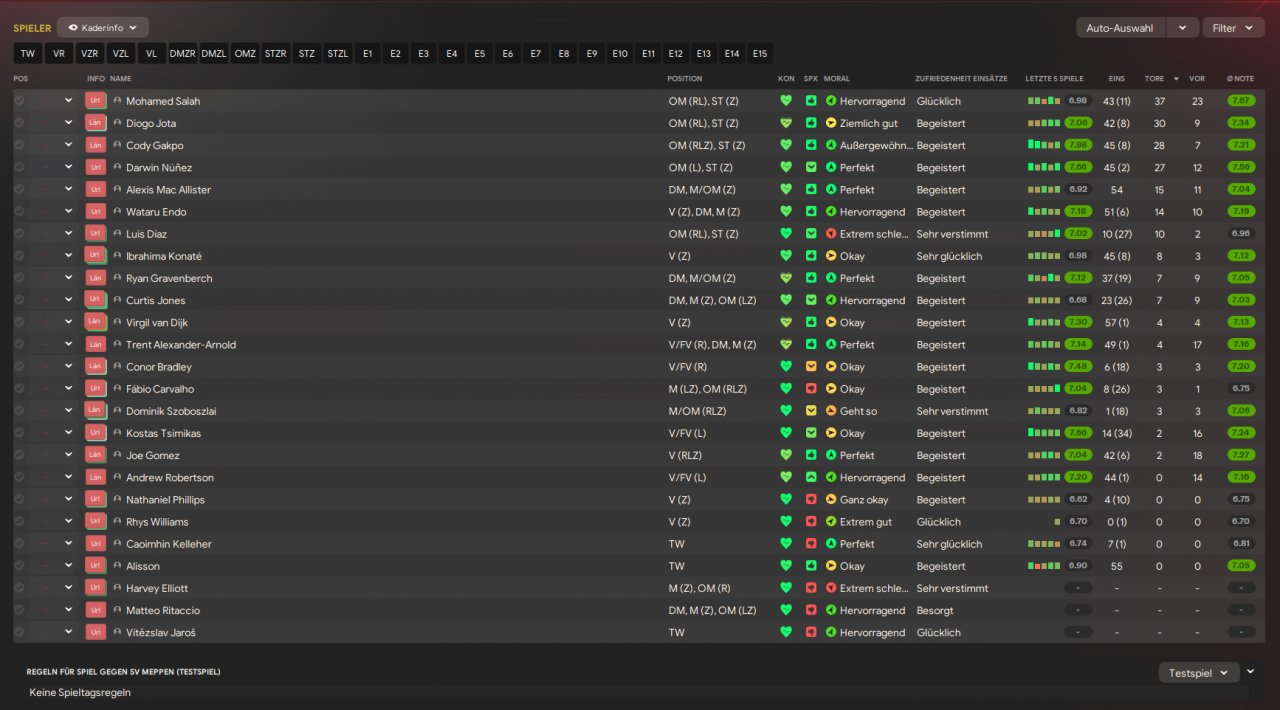
Task: Tick the selection circle for Alexis Mac Allister
Action: click(x=19, y=189)
